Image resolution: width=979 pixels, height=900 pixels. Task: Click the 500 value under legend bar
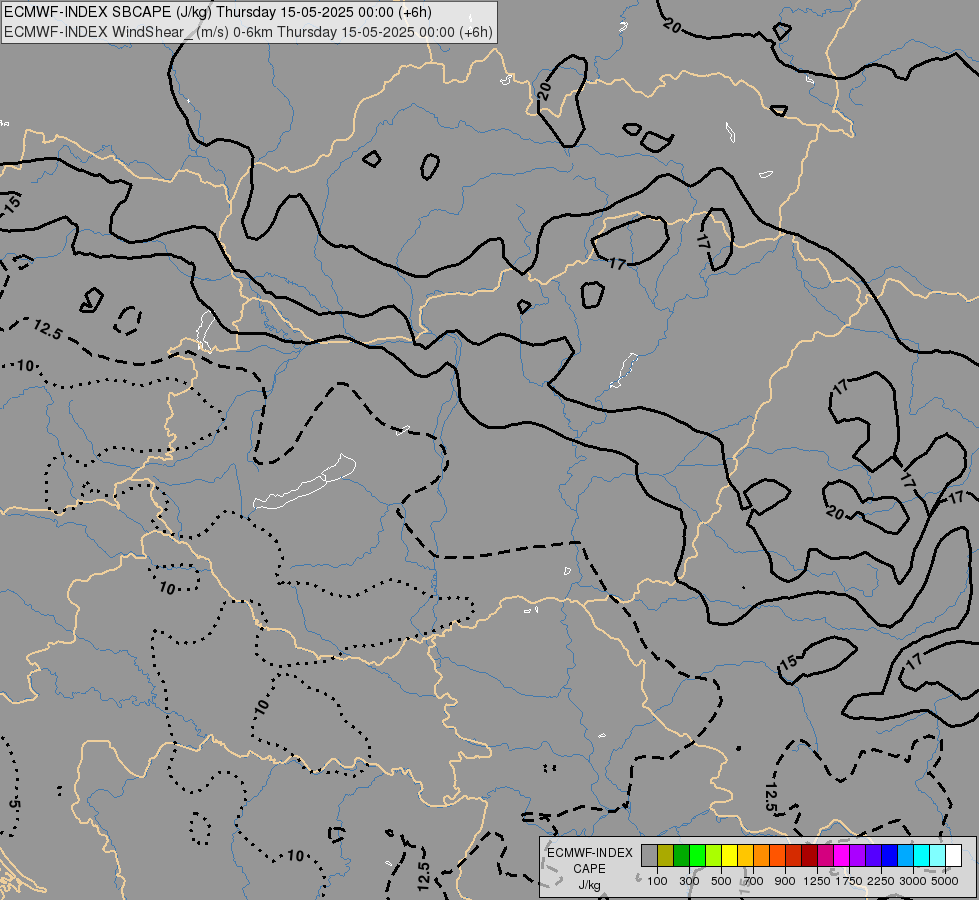(x=721, y=881)
